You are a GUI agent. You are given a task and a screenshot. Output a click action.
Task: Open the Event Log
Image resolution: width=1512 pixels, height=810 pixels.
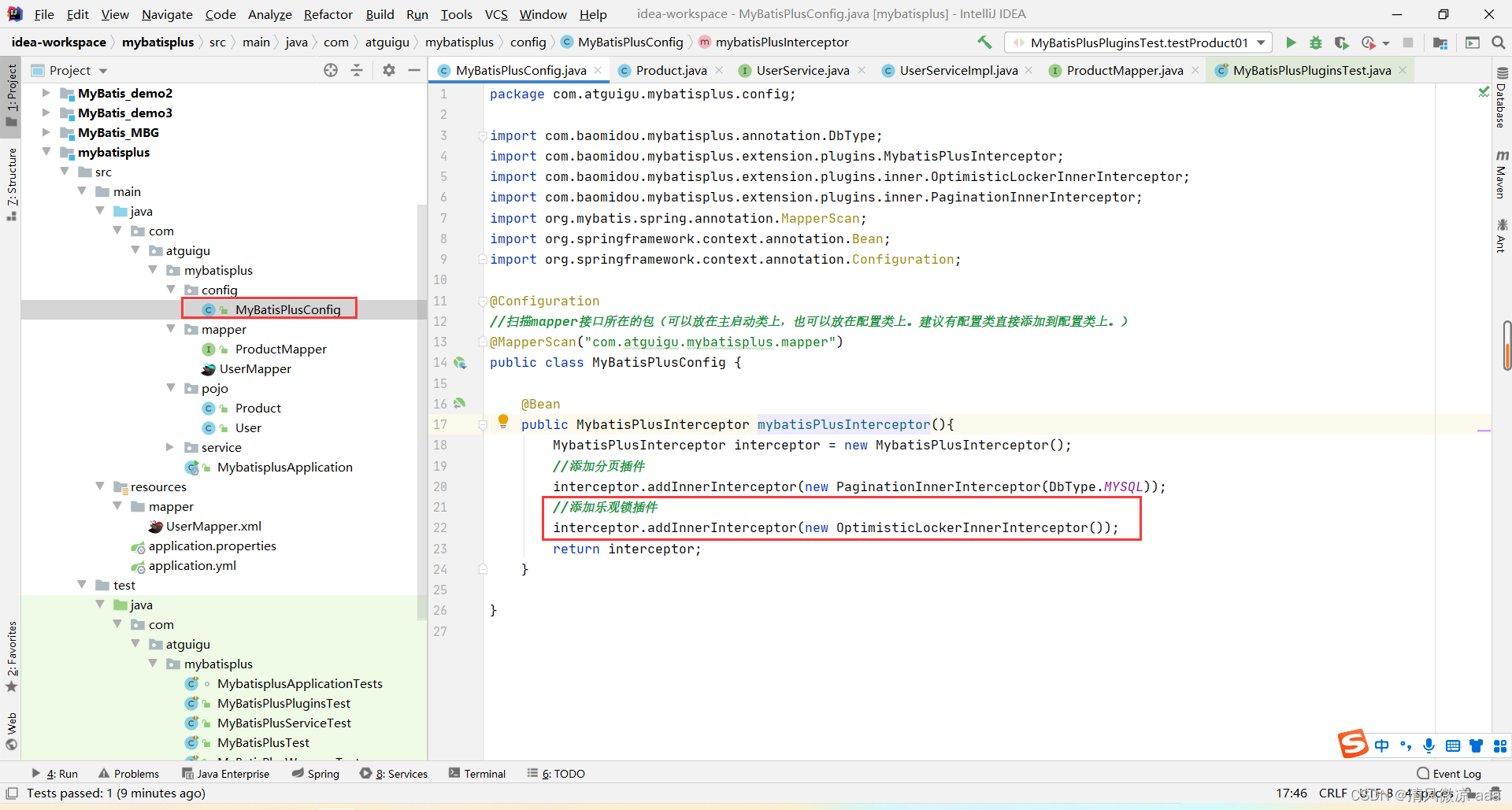click(x=1448, y=774)
